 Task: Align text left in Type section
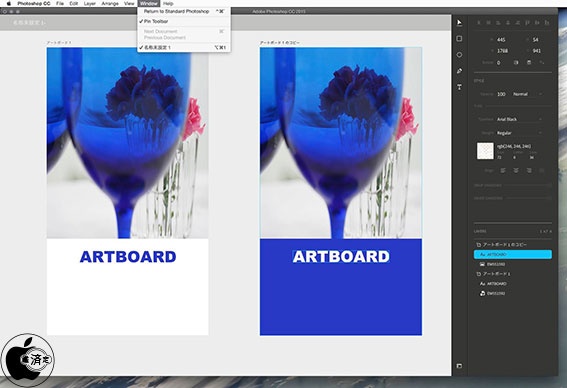point(503,170)
